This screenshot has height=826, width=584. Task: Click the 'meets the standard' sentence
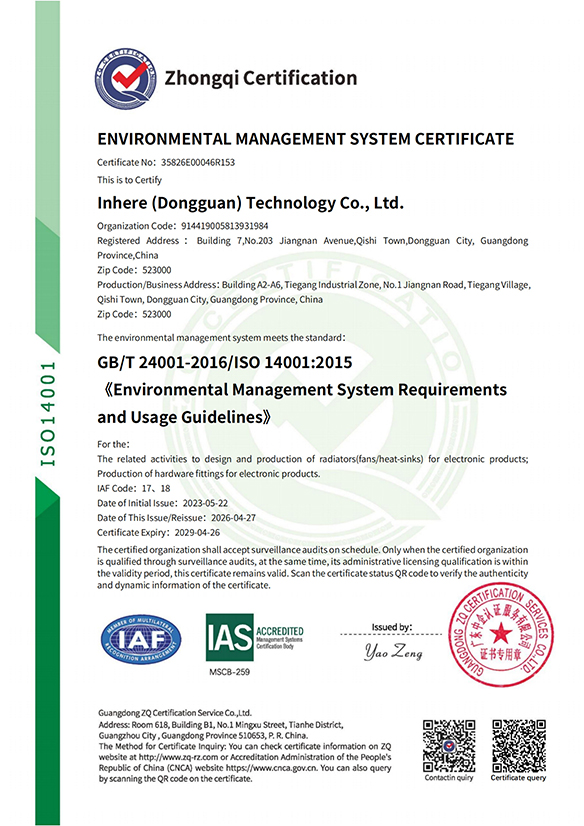(x=222, y=338)
